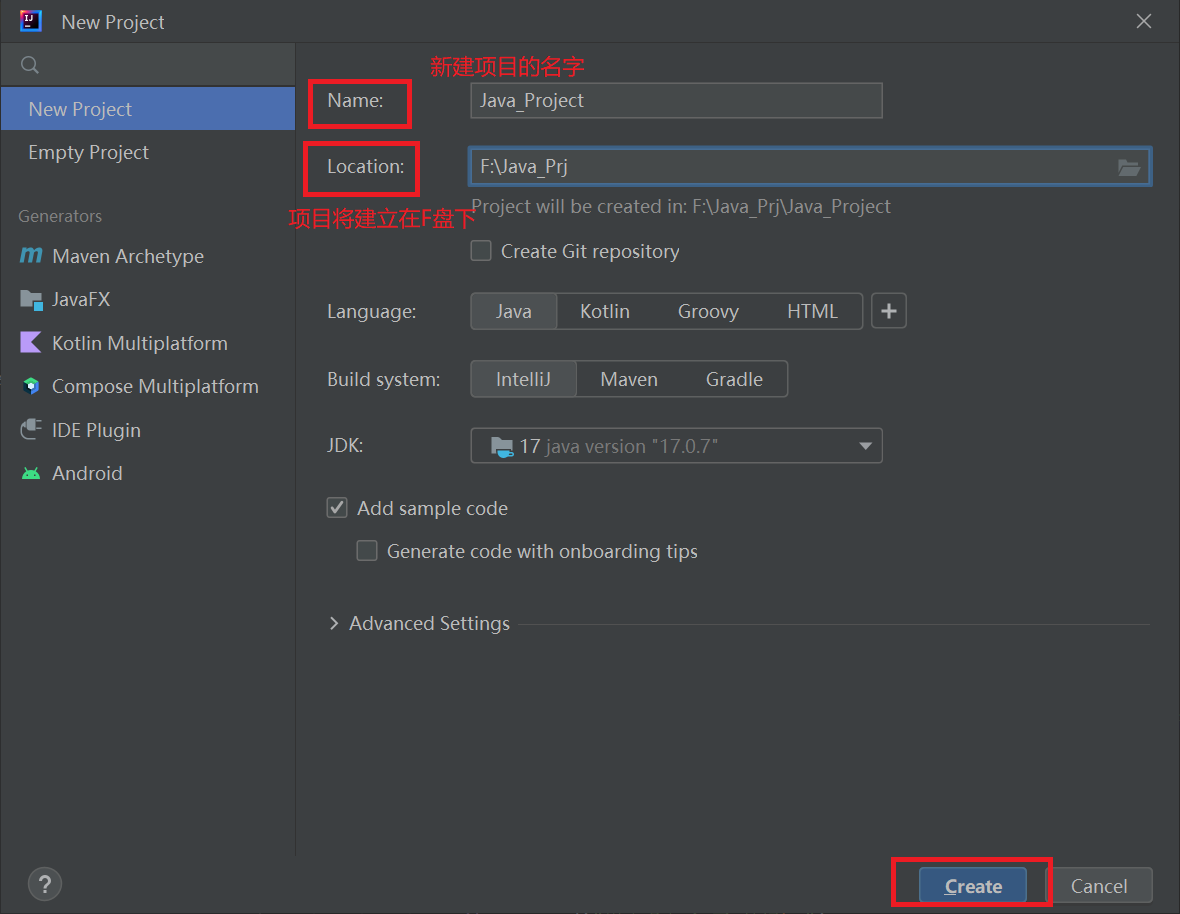Browse location using the folder icon
Screen dimensions: 1180x914
pos(1128,167)
